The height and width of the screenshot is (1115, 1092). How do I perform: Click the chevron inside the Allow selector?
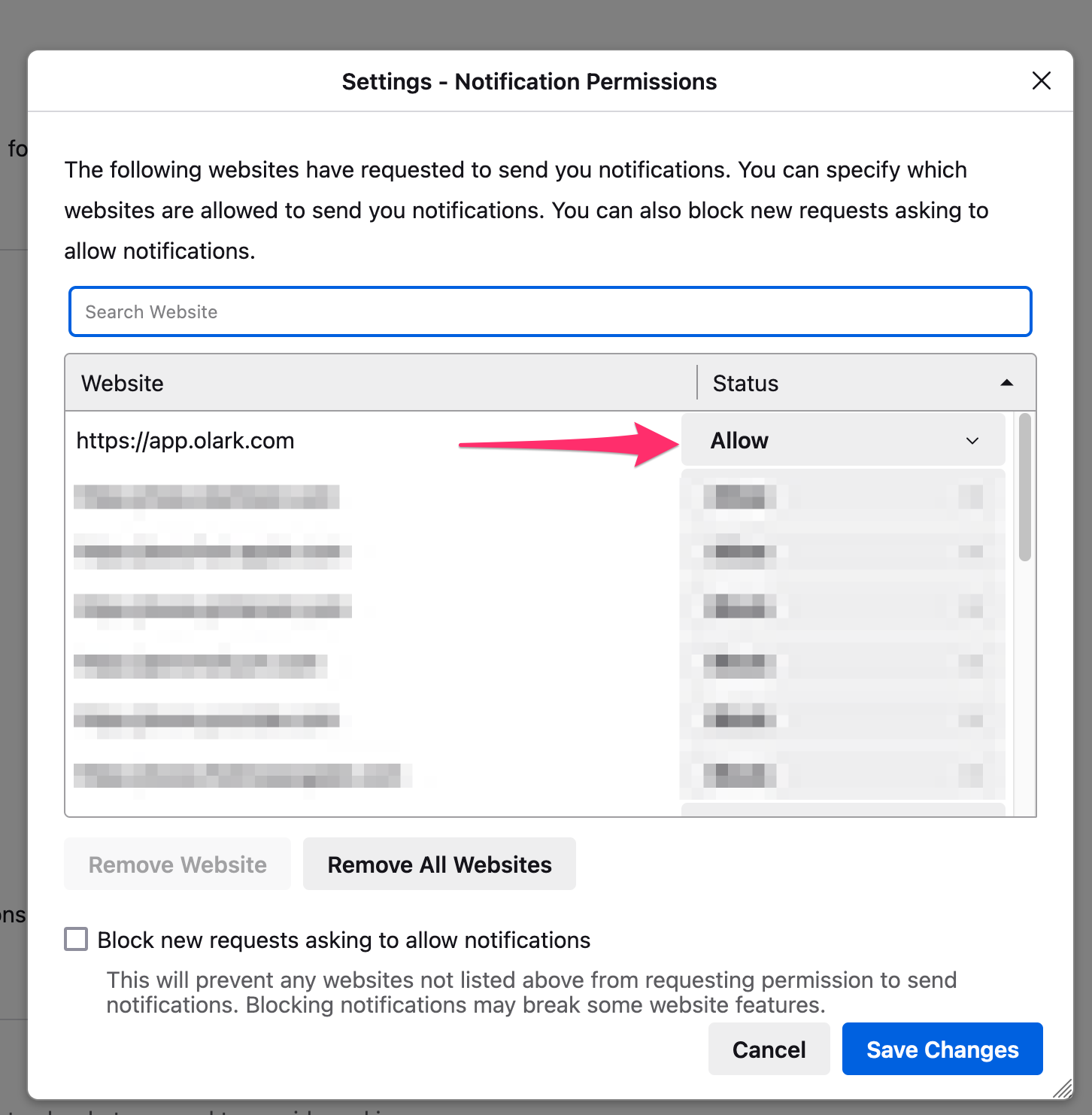972,441
